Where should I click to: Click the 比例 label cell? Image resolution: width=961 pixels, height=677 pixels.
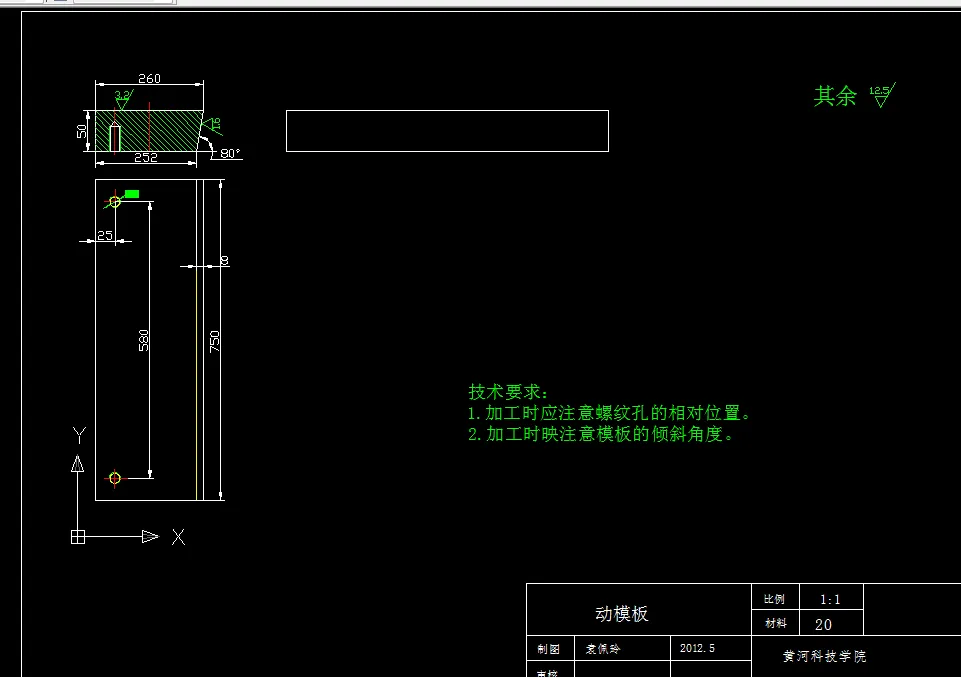775,599
